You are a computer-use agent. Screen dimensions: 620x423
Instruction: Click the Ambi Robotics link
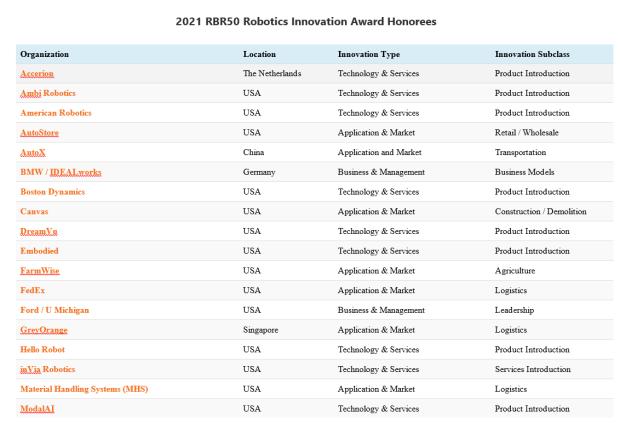coord(47,93)
